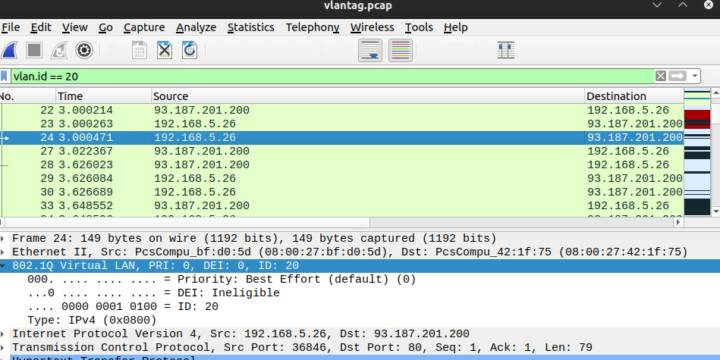Open the View menu

pyautogui.click(x=75, y=28)
